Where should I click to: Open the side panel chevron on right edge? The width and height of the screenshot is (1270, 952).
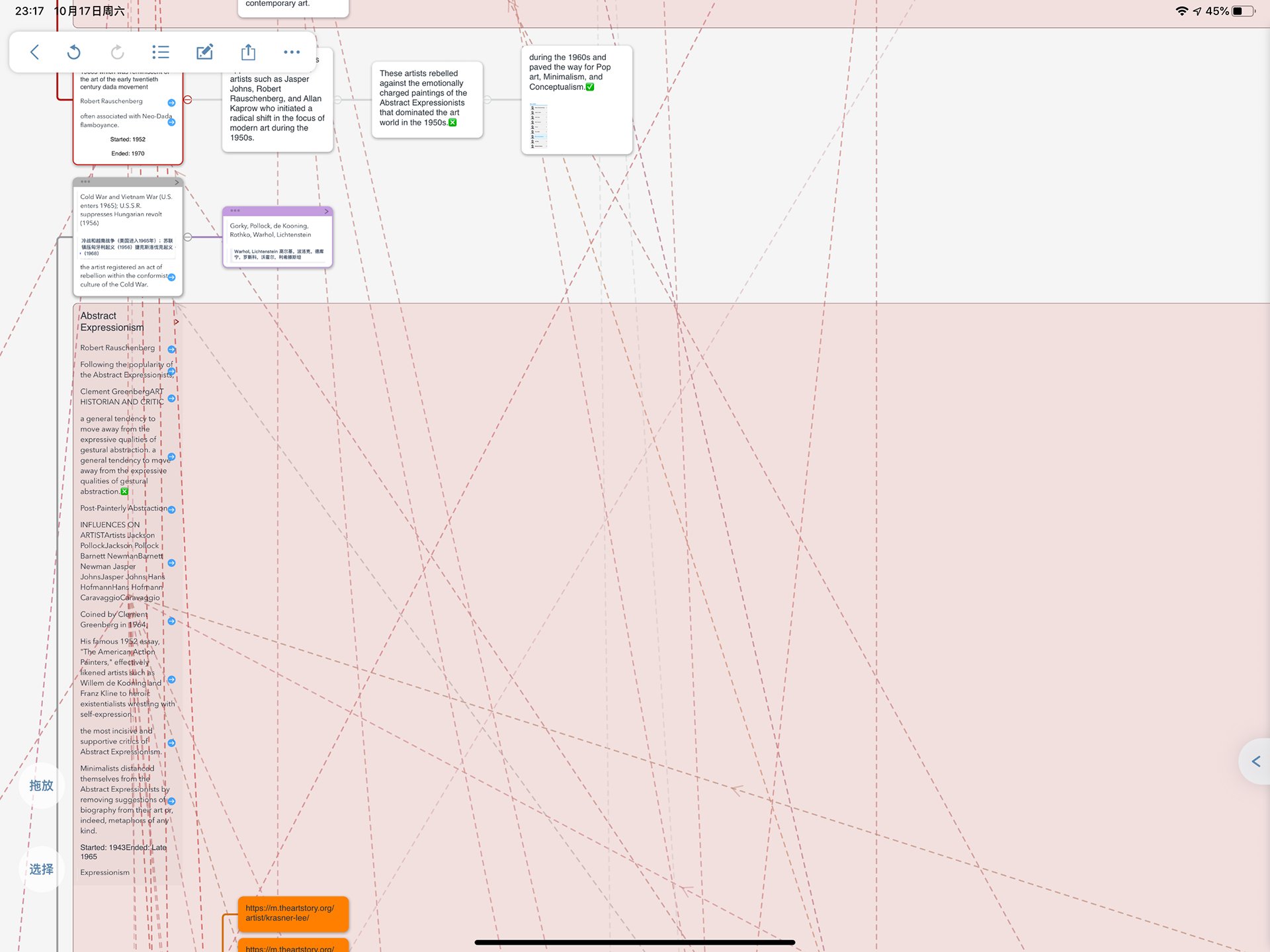pos(1255,761)
